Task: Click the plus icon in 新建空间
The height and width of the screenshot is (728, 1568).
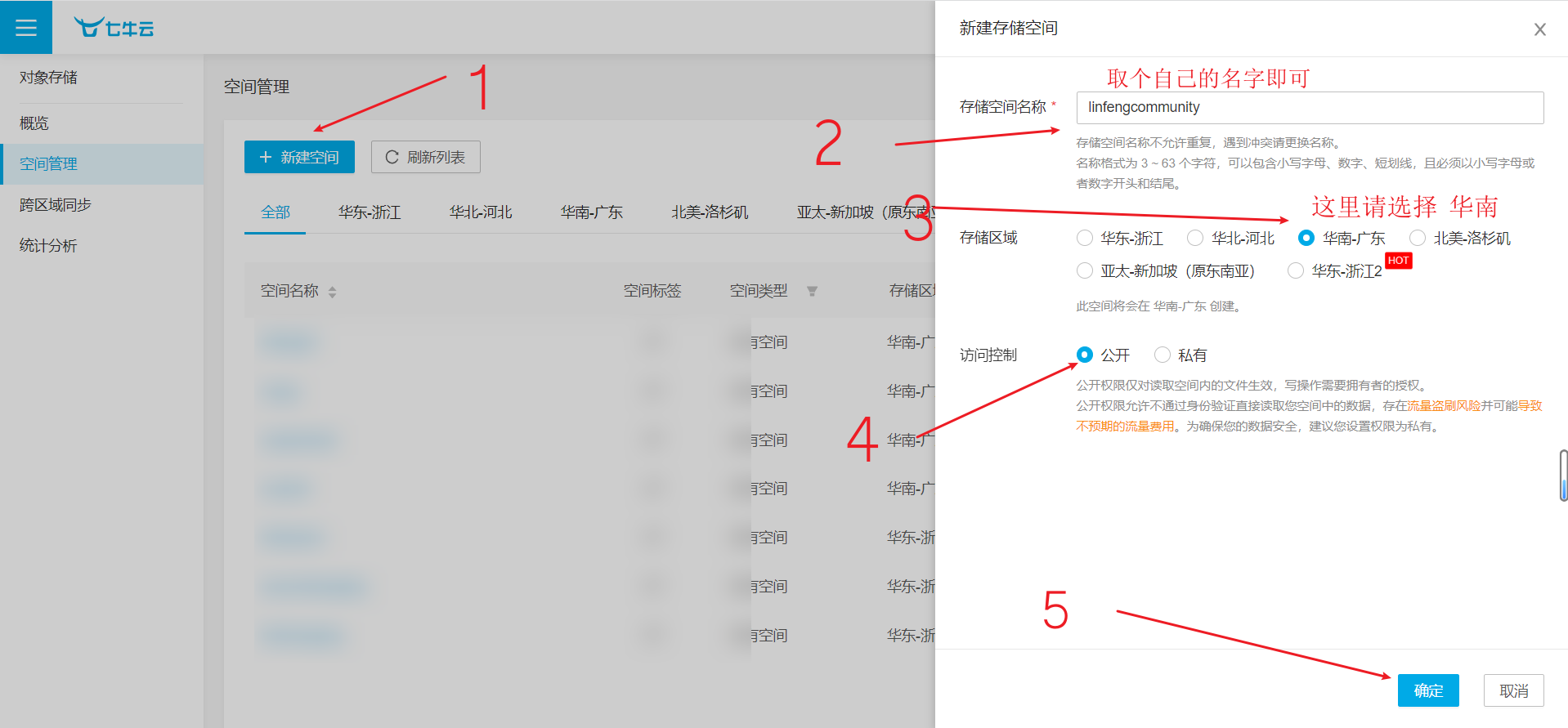Action: [265, 157]
